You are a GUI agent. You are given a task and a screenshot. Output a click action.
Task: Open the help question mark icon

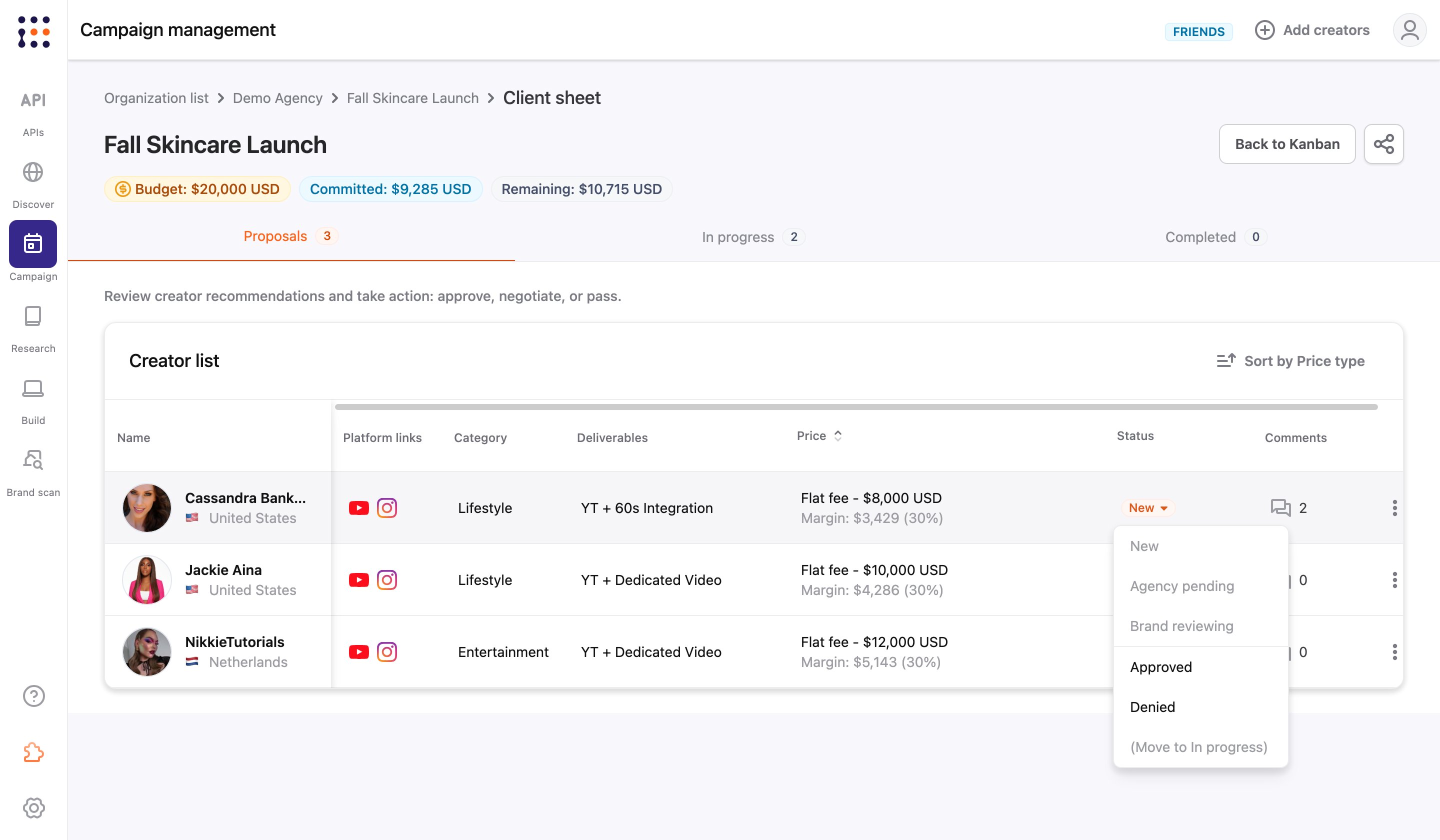tap(33, 695)
